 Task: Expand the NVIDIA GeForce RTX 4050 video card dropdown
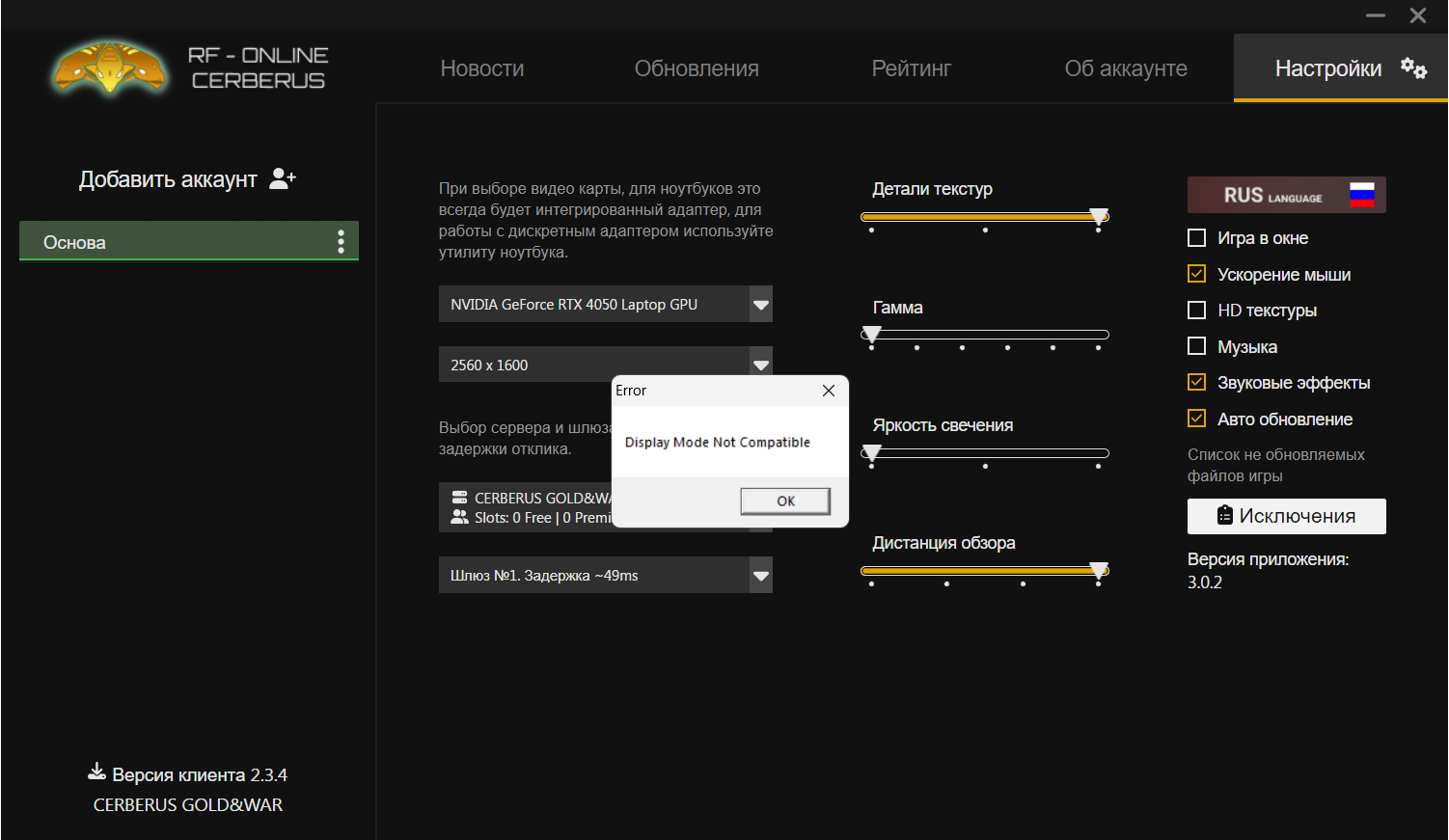coord(761,305)
